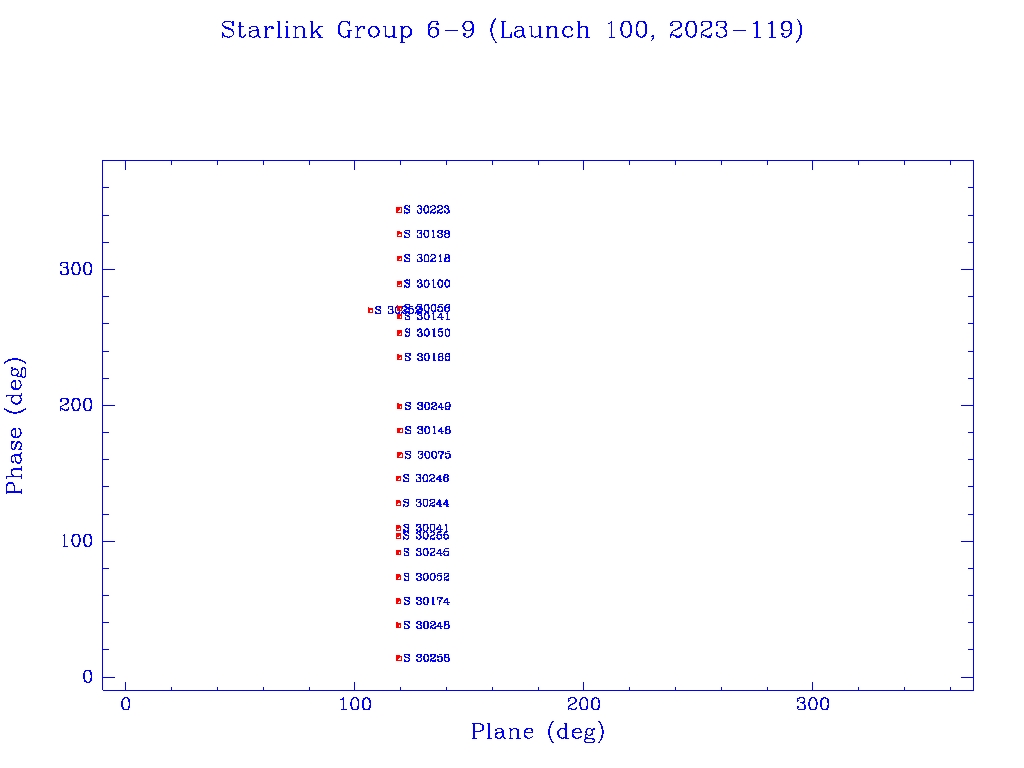Screen dimensions: 1024x768
Task: Select the S 30138 satellite label
Action: click(426, 234)
